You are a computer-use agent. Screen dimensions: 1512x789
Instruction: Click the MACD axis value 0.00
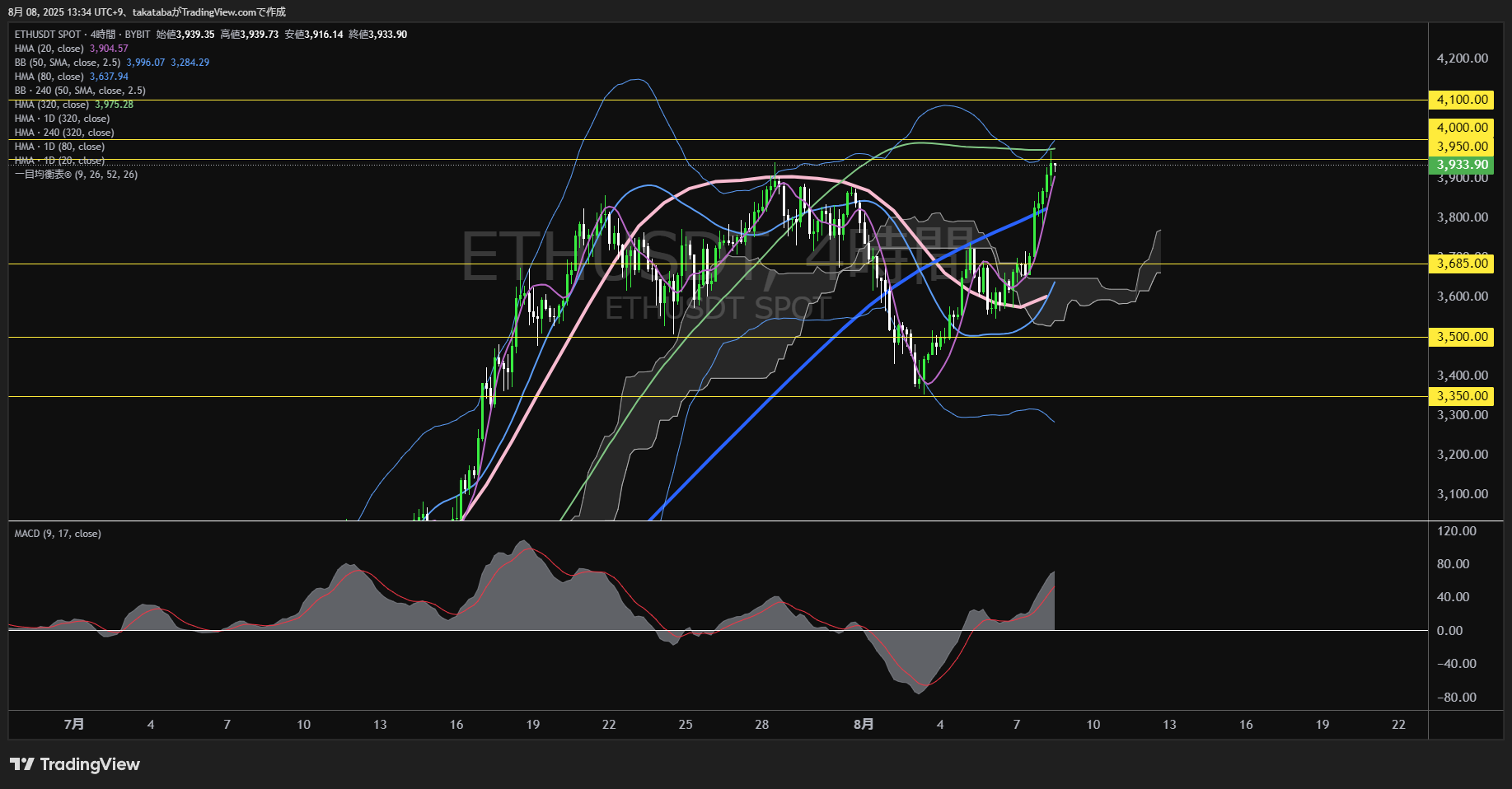coord(1450,631)
